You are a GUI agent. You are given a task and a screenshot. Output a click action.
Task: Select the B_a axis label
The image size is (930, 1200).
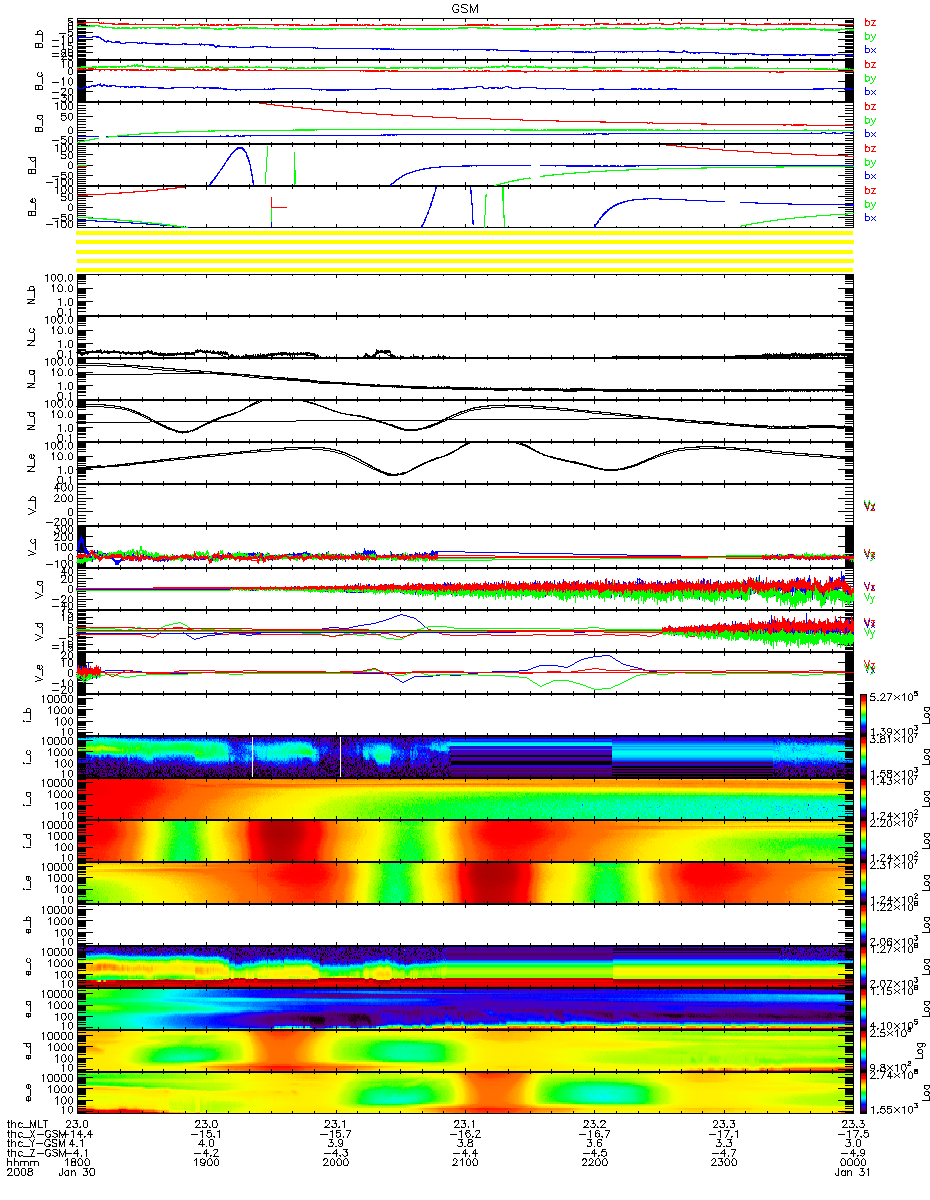coord(41,123)
